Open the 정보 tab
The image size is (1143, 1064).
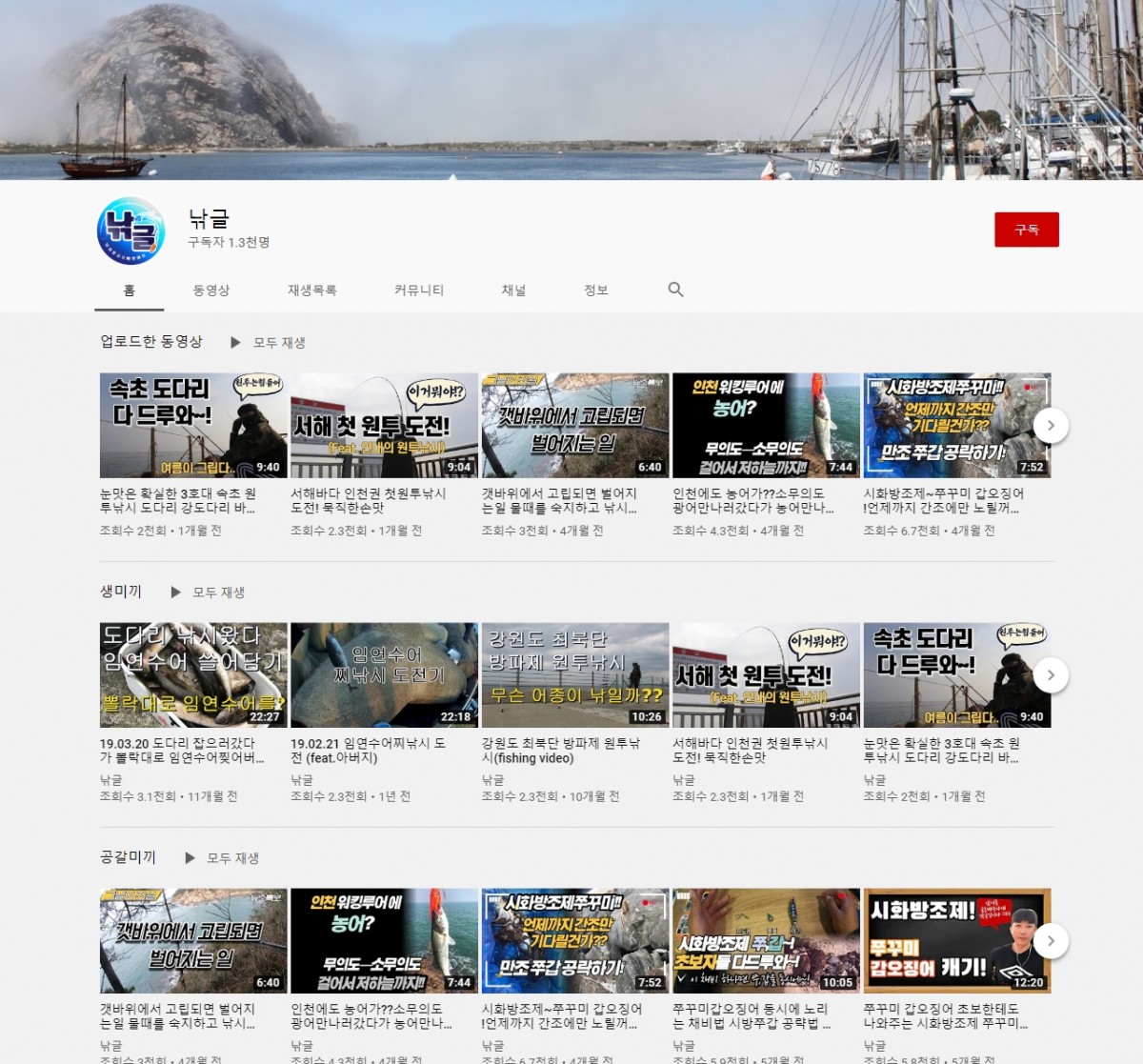point(596,291)
